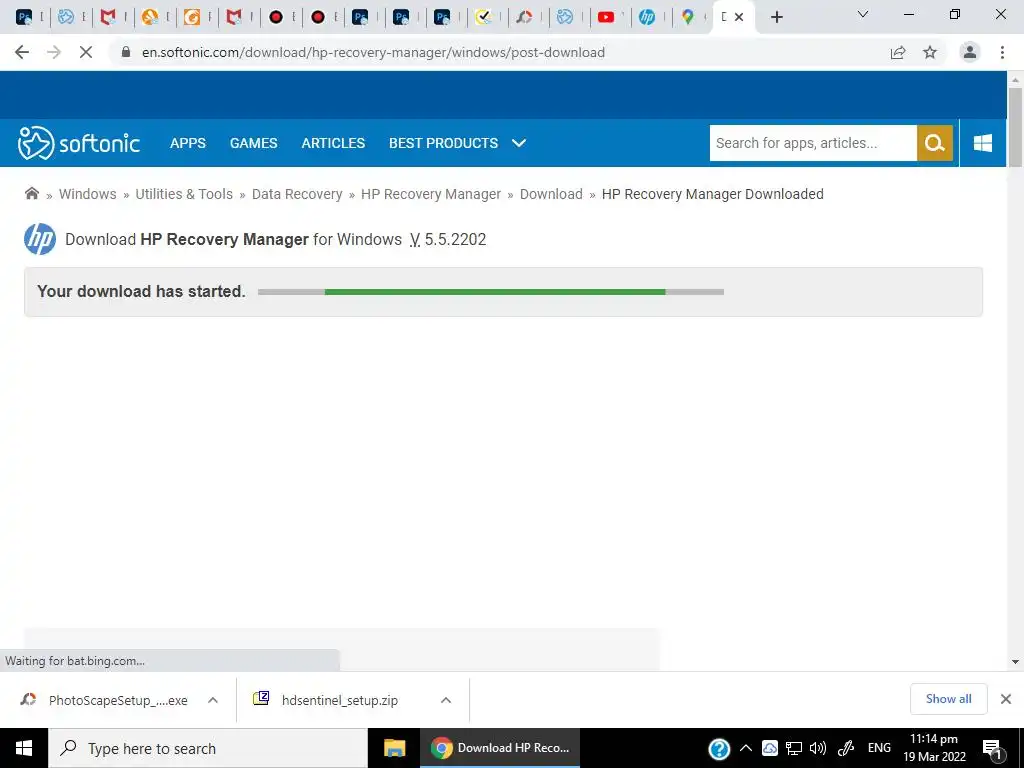Click the scrollbar up arrow
The image size is (1024, 768).
click(1015, 79)
